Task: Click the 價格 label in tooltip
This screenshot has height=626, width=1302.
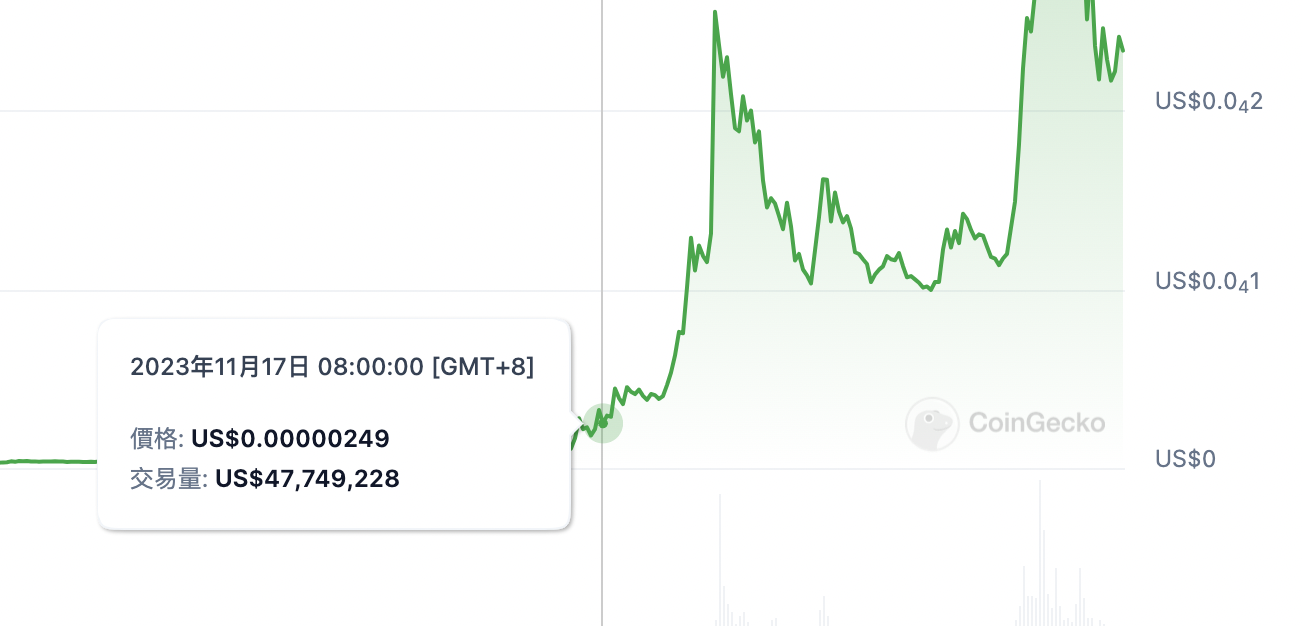Action: click(x=155, y=438)
